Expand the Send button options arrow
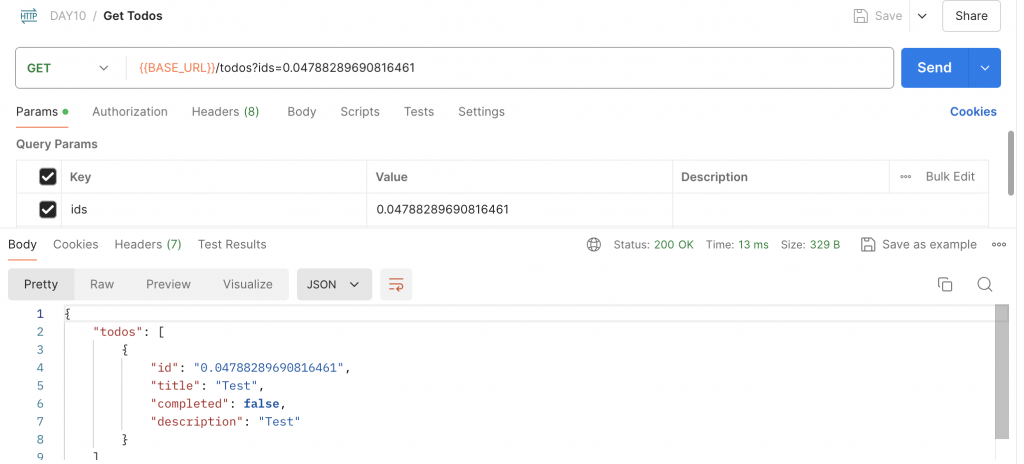Screen dimensions: 1024x464 tap(985, 67)
